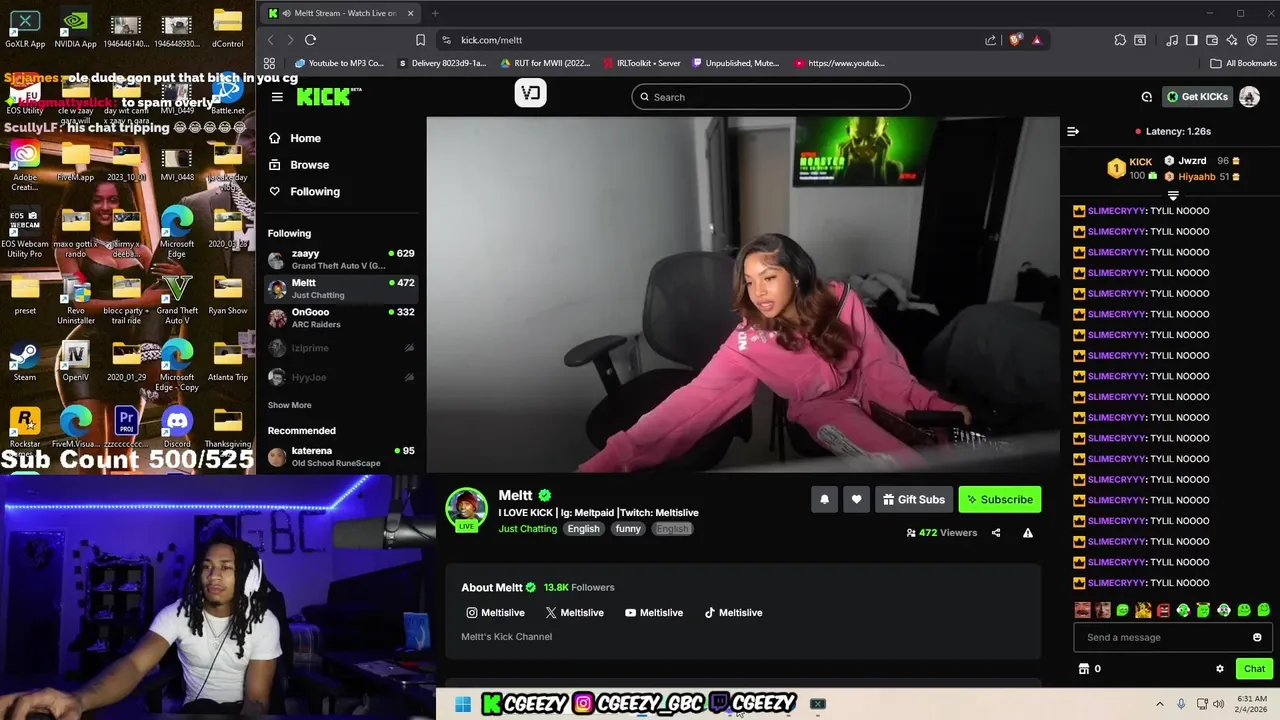
Task: Click the share icon in address bar
Action: coord(990,40)
